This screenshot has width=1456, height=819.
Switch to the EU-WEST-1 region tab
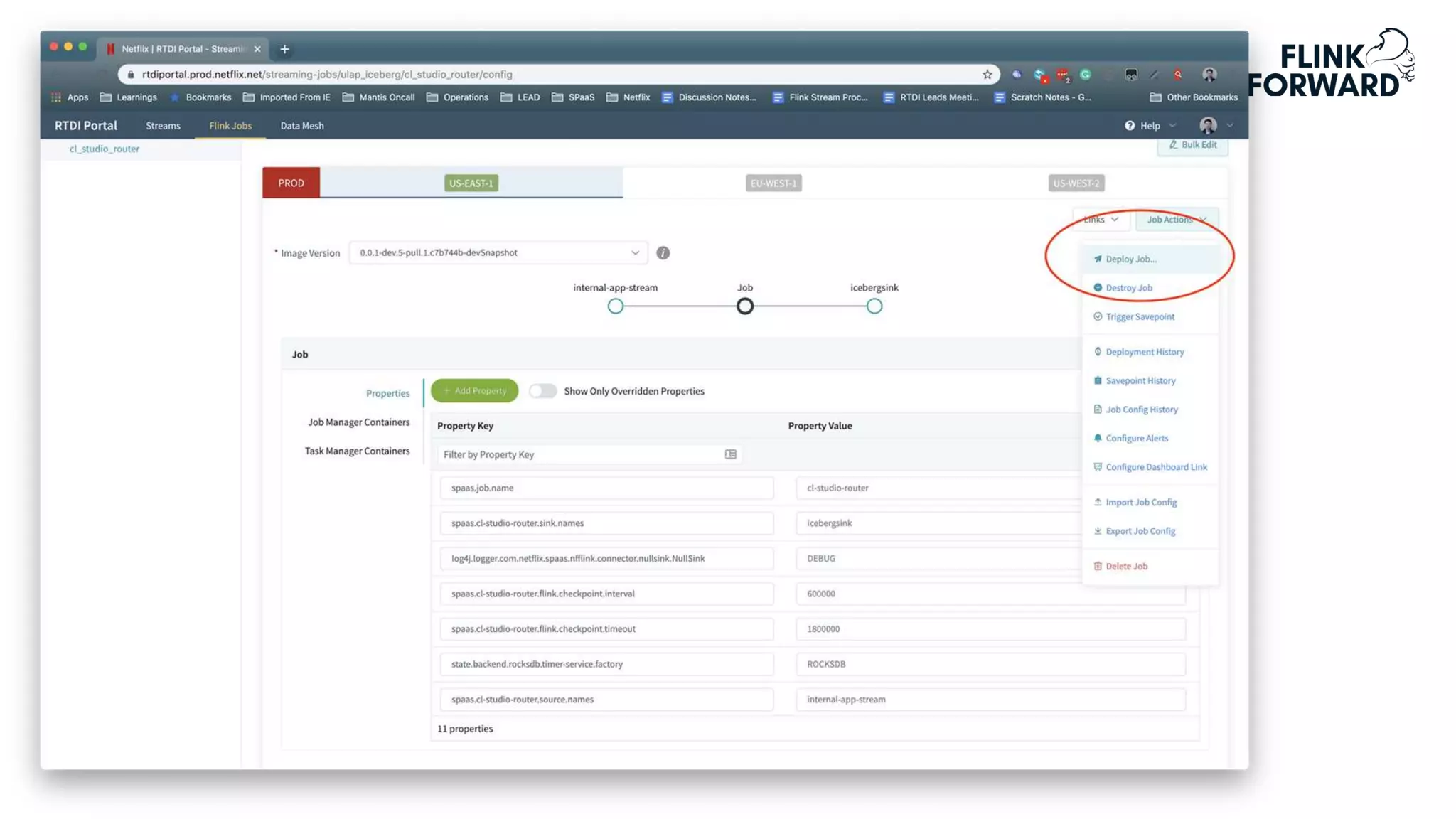[x=773, y=183]
